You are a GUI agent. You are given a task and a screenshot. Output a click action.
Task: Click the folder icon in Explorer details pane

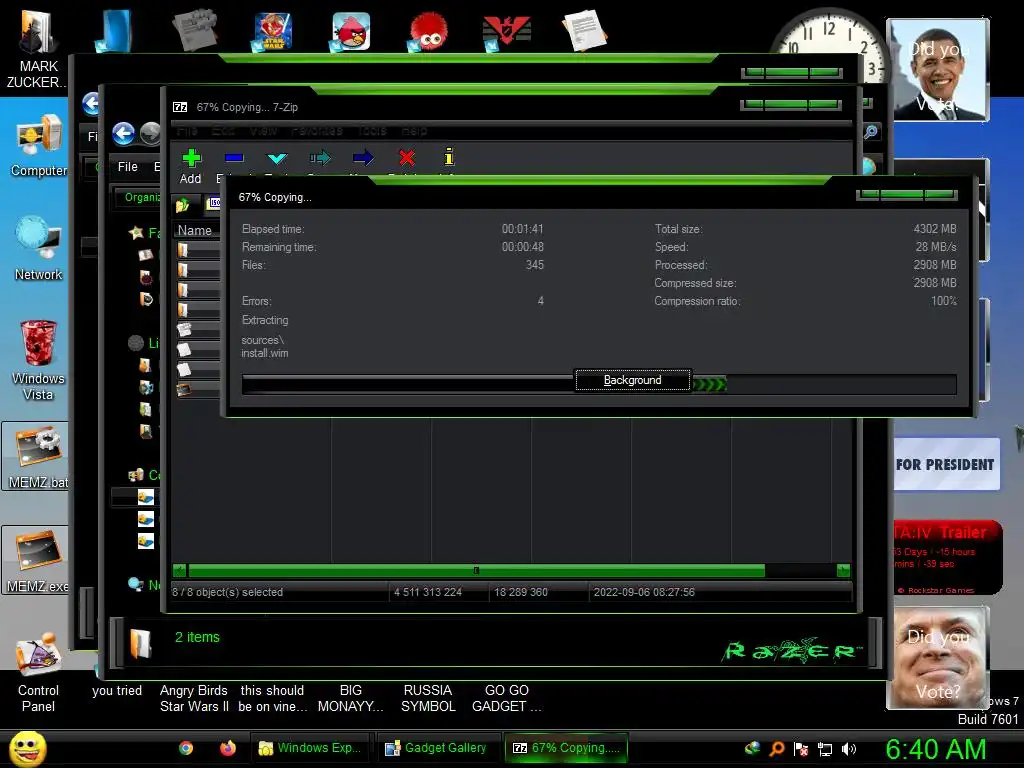(140, 643)
